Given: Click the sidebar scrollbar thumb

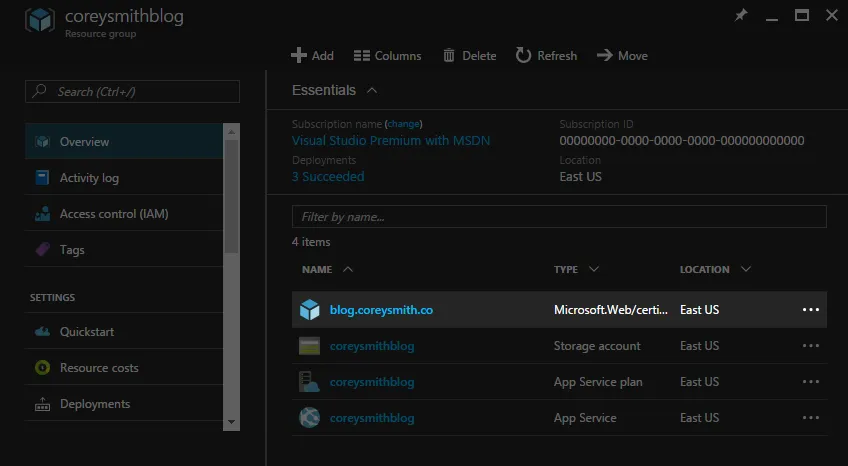Looking at the screenshot, I should (231, 196).
